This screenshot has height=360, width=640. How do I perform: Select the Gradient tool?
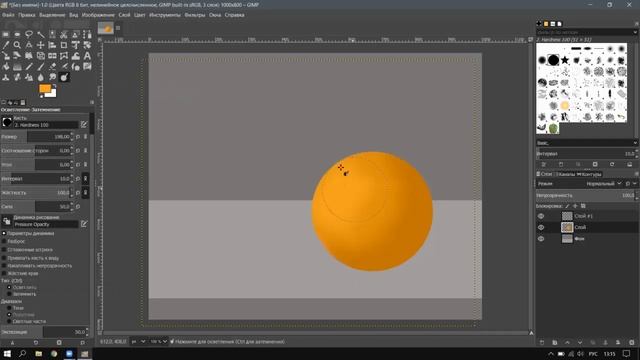click(17, 67)
